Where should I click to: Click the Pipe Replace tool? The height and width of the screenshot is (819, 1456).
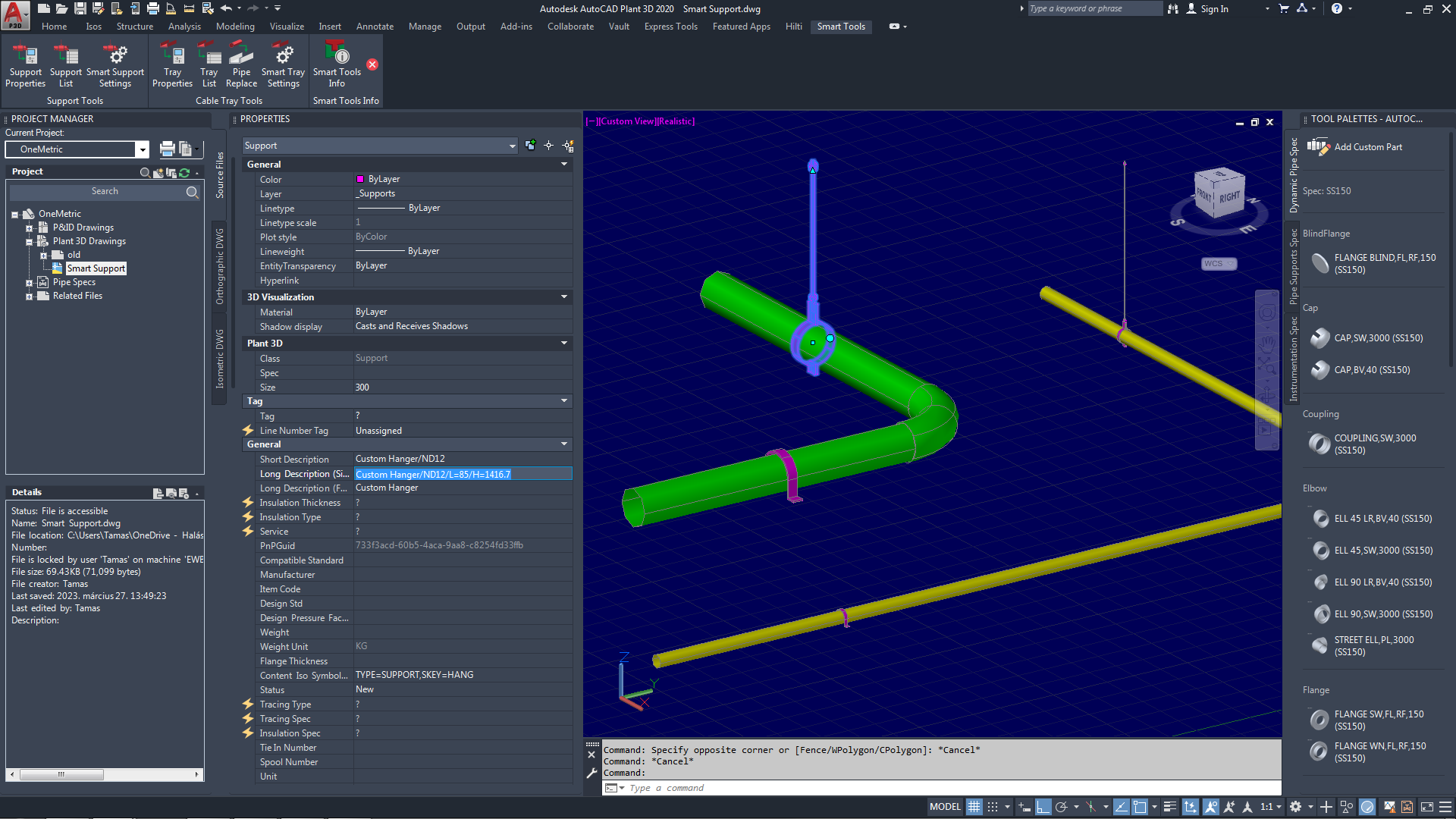[x=241, y=66]
